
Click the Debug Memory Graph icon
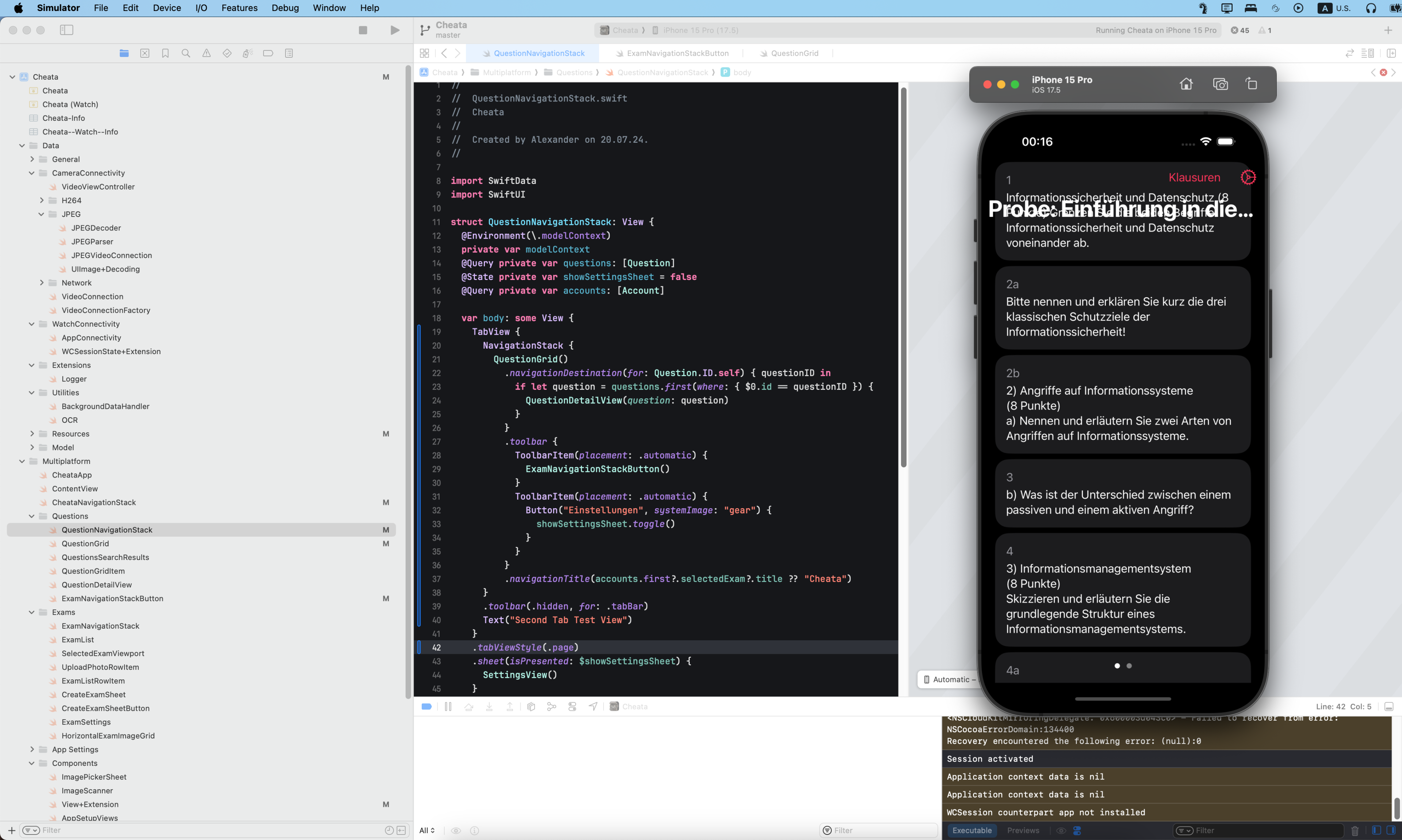pyautogui.click(x=551, y=706)
